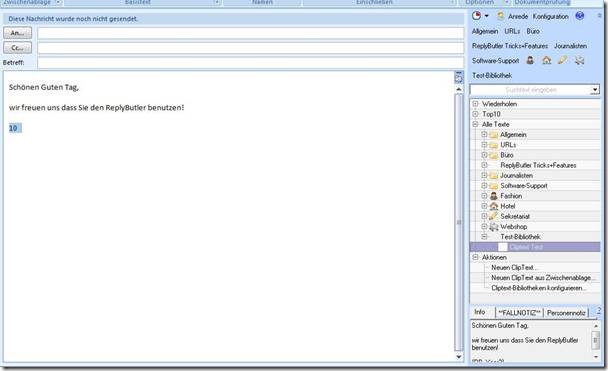Collapse the Alle Texte tree node
This screenshot has height=371, width=608.
coord(475,124)
